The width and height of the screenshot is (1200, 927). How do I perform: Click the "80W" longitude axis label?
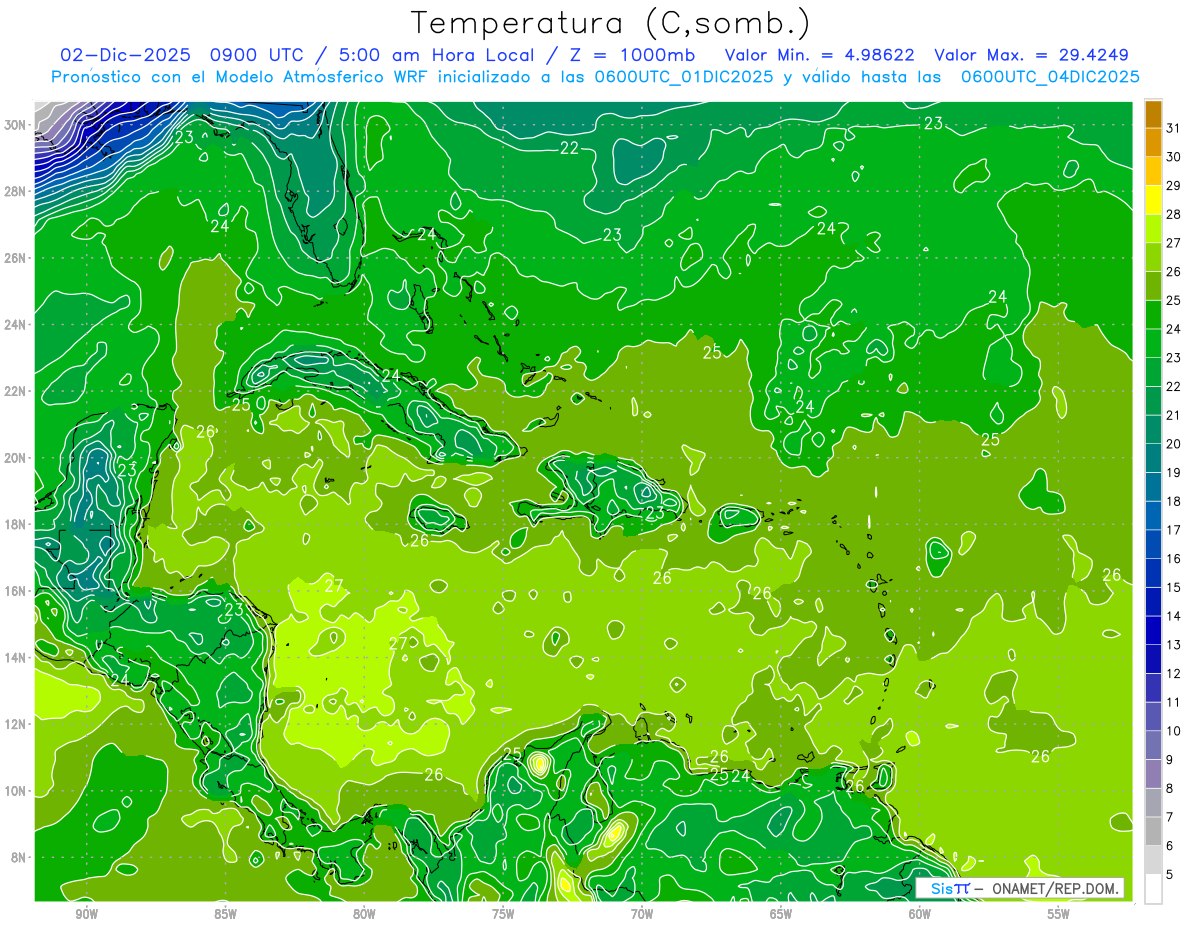pos(364,914)
